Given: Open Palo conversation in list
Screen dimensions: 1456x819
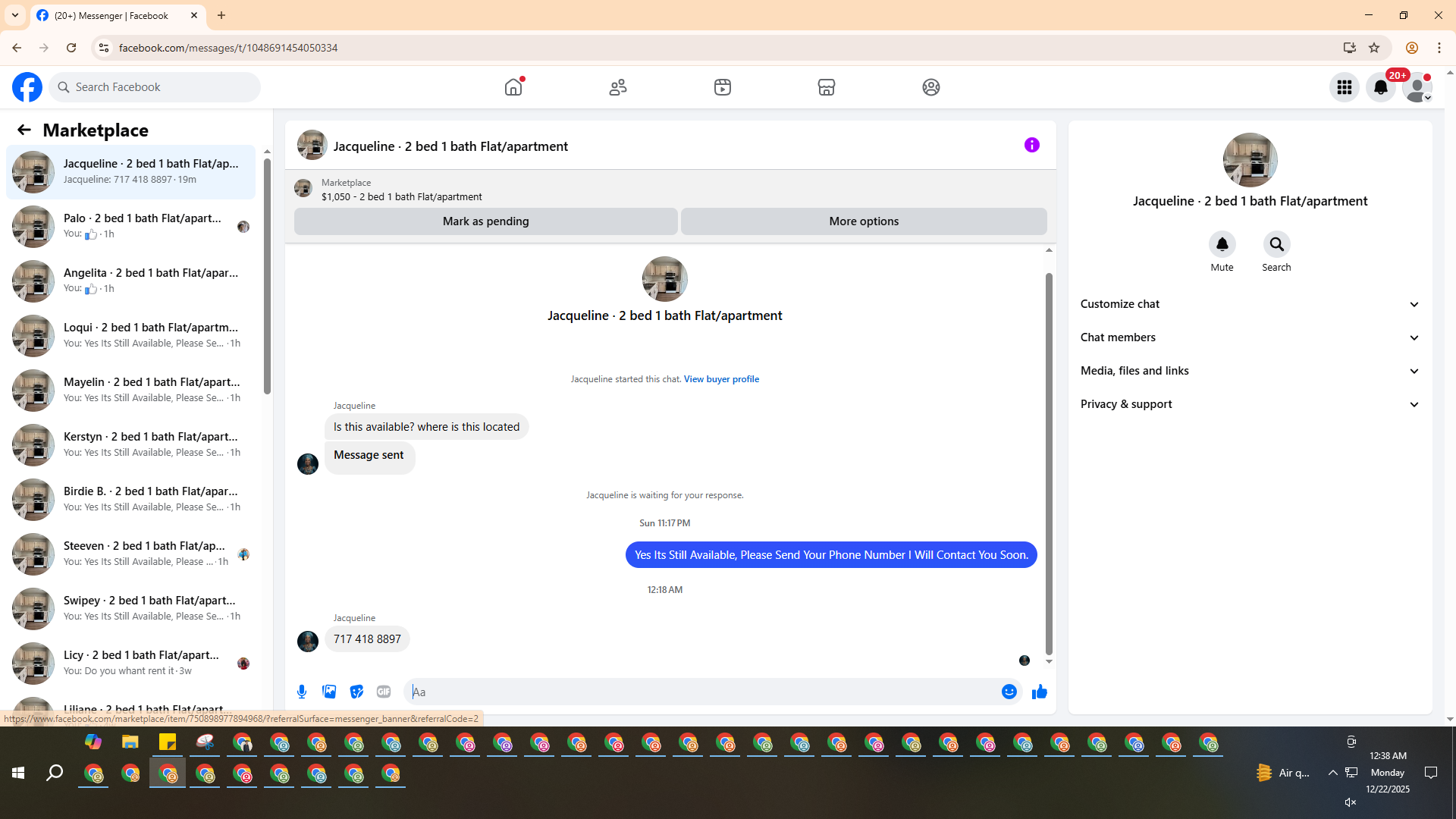Looking at the screenshot, I should click(x=130, y=227).
